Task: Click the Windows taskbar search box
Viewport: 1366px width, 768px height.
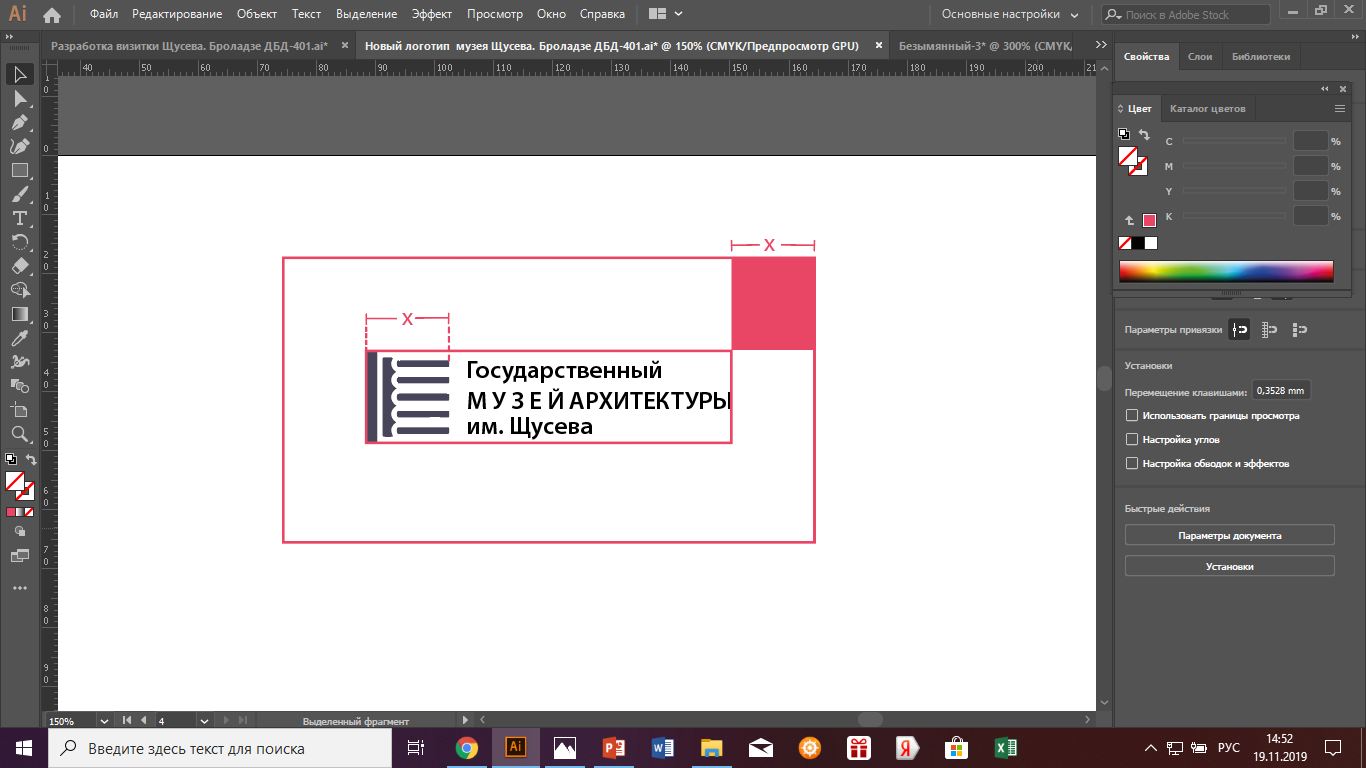Action: [x=218, y=748]
